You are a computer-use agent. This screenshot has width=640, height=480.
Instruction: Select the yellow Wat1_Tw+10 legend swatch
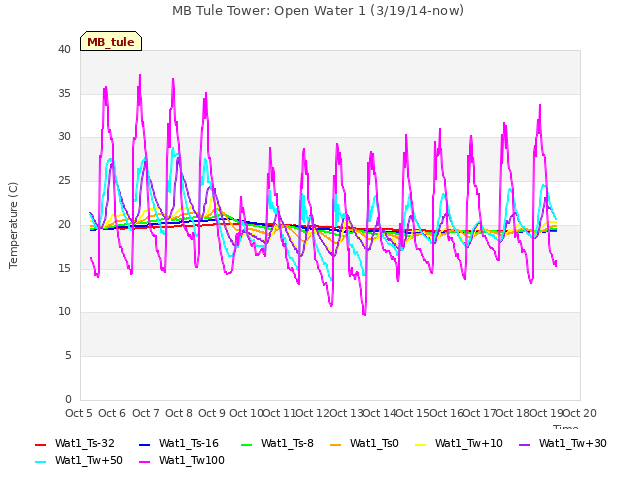click(x=420, y=444)
